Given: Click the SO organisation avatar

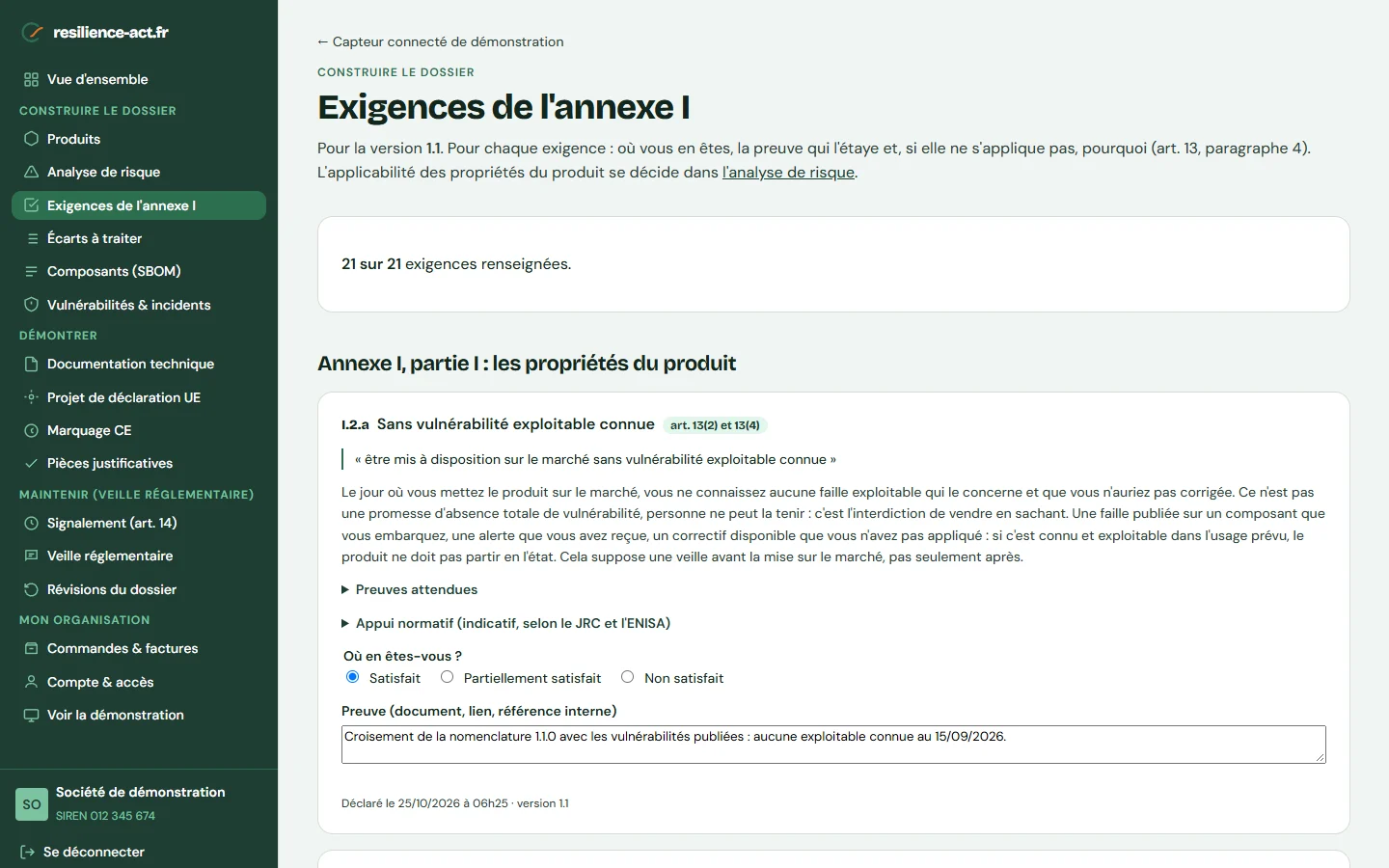Looking at the screenshot, I should (32, 804).
